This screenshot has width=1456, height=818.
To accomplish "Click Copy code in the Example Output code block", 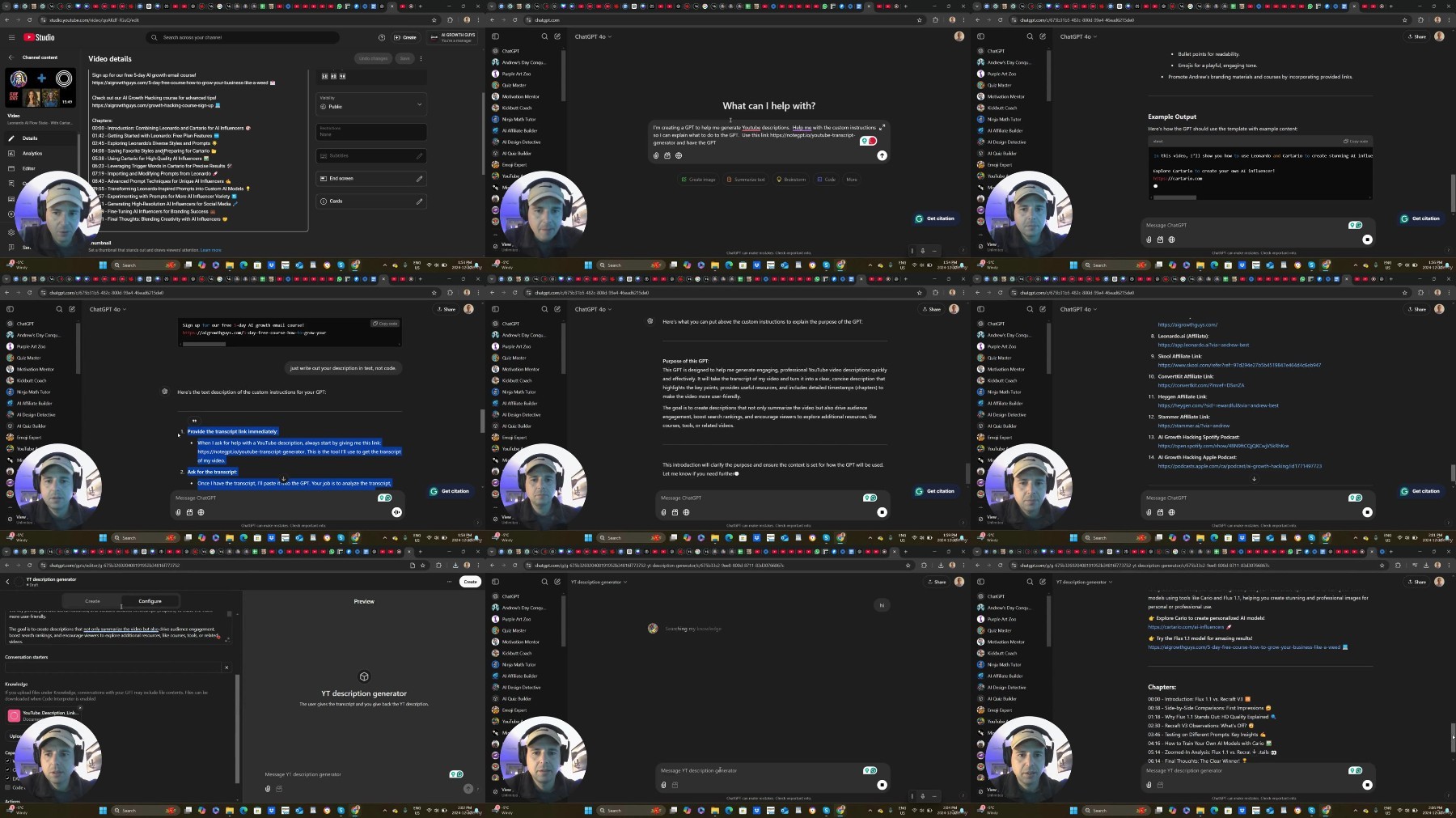I will click(x=1356, y=141).
